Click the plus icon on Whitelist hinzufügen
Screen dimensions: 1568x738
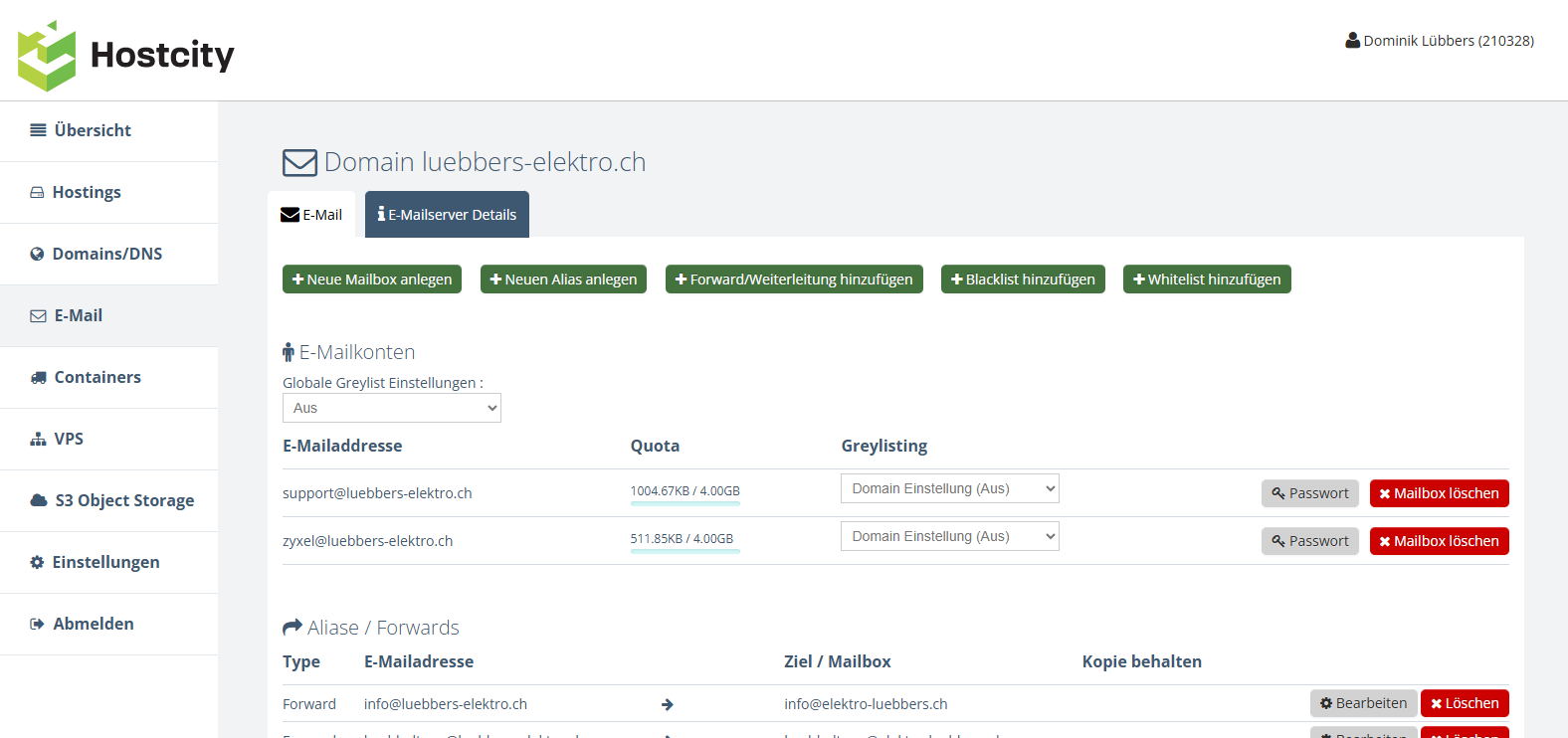click(x=1139, y=279)
